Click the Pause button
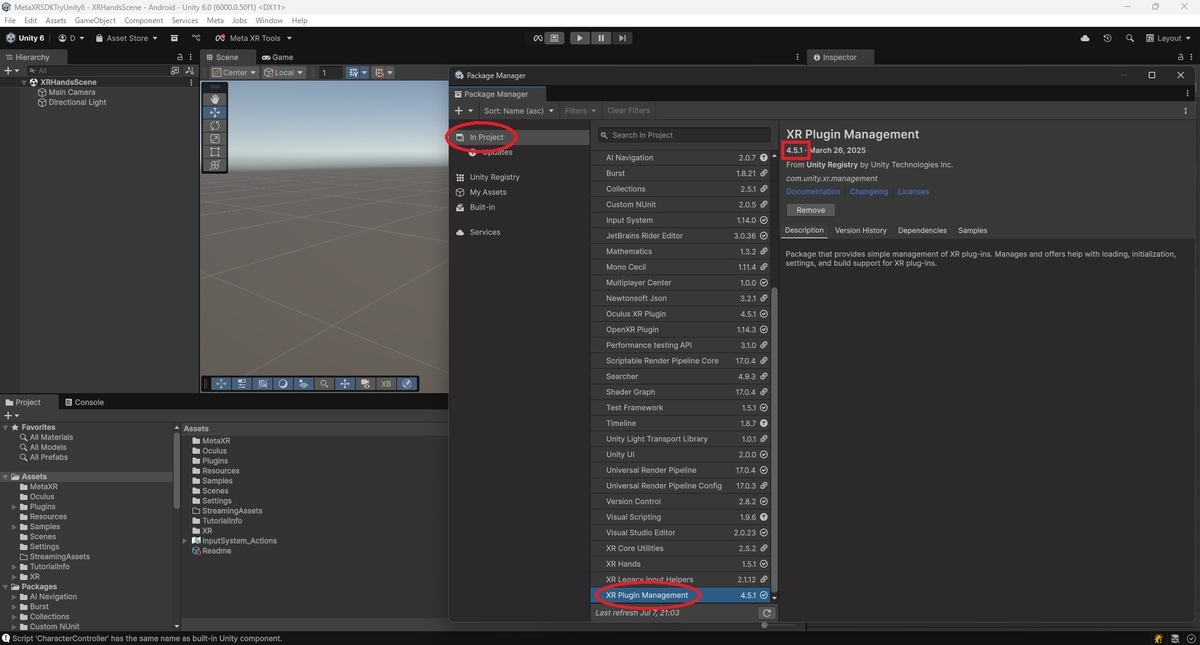 coord(601,38)
